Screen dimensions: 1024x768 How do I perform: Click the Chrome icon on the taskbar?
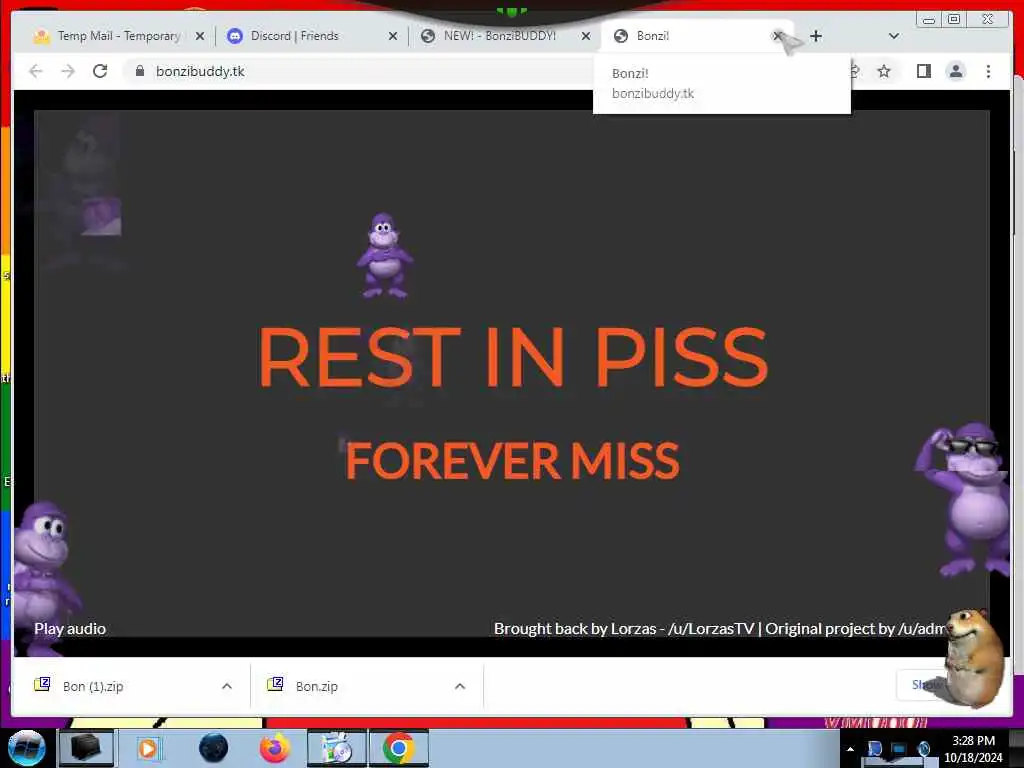(399, 748)
